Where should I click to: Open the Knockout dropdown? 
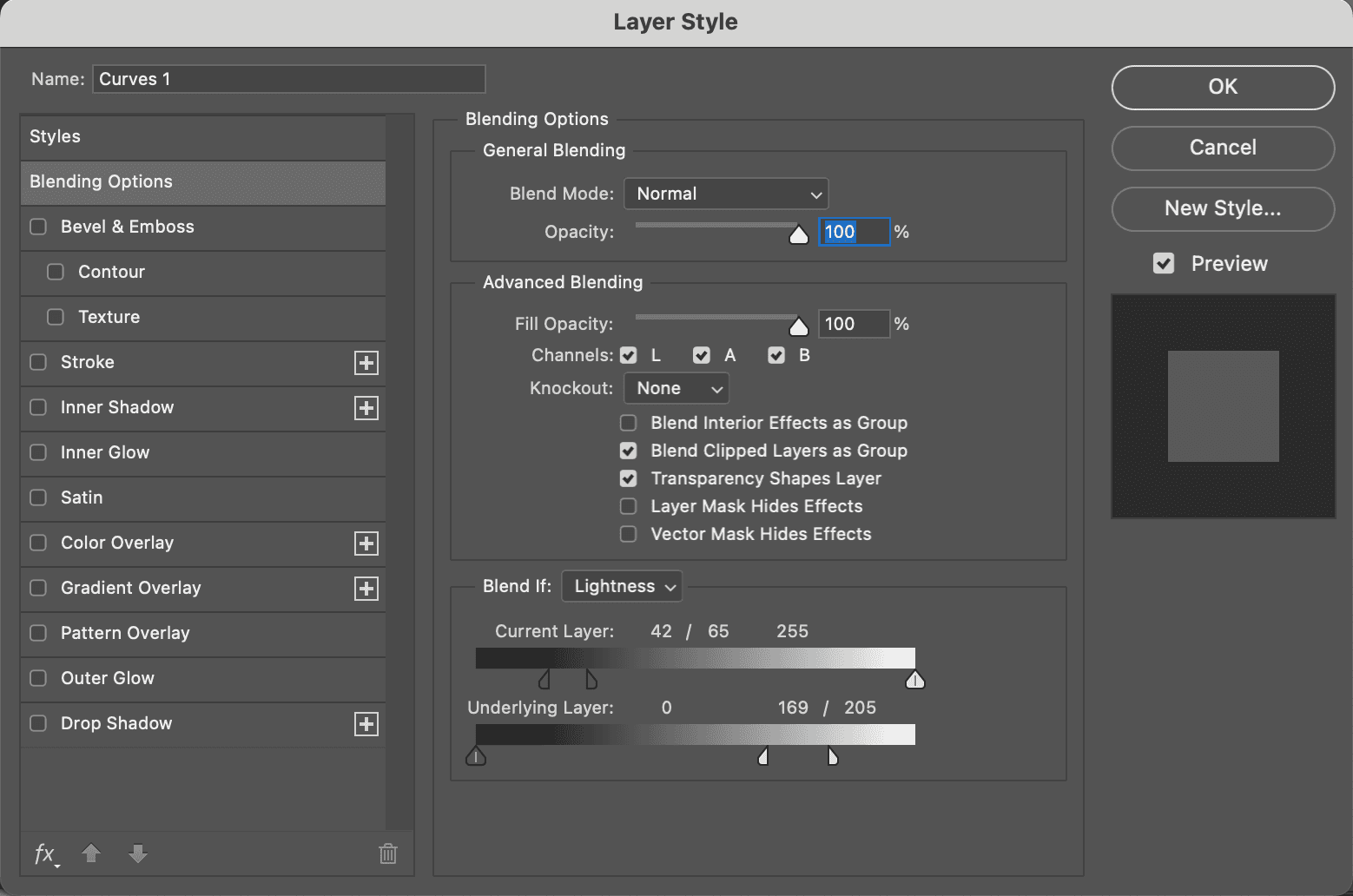tap(676, 388)
